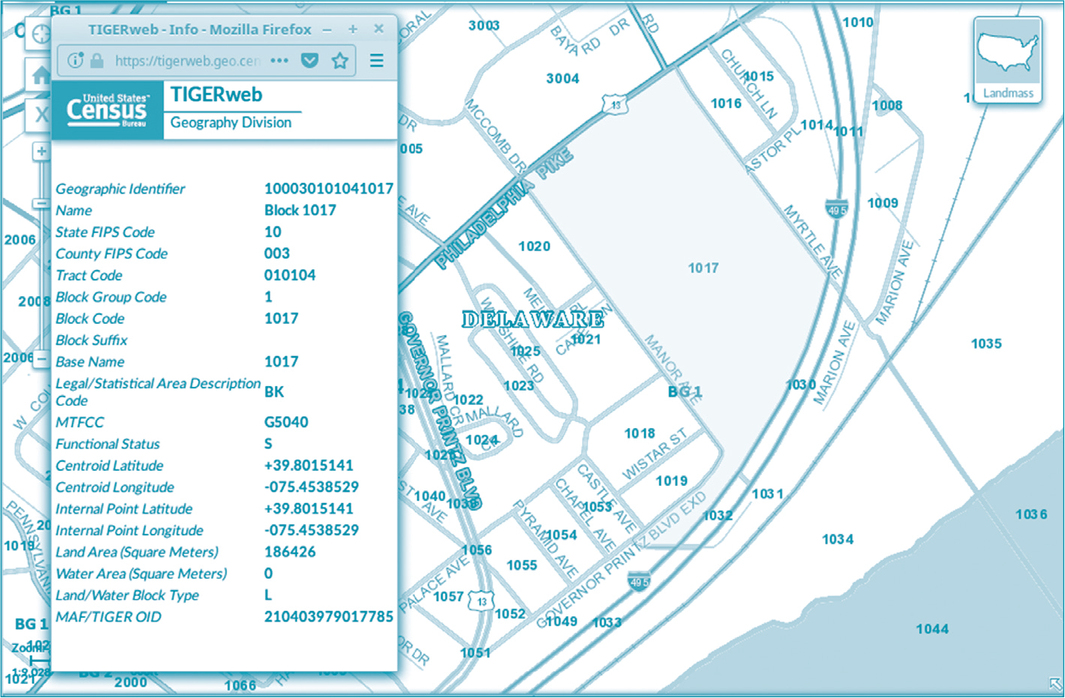The width and height of the screenshot is (1065, 698).
Task: Click the locate/crosshair map tool button
Action: pyautogui.click(x=41, y=32)
